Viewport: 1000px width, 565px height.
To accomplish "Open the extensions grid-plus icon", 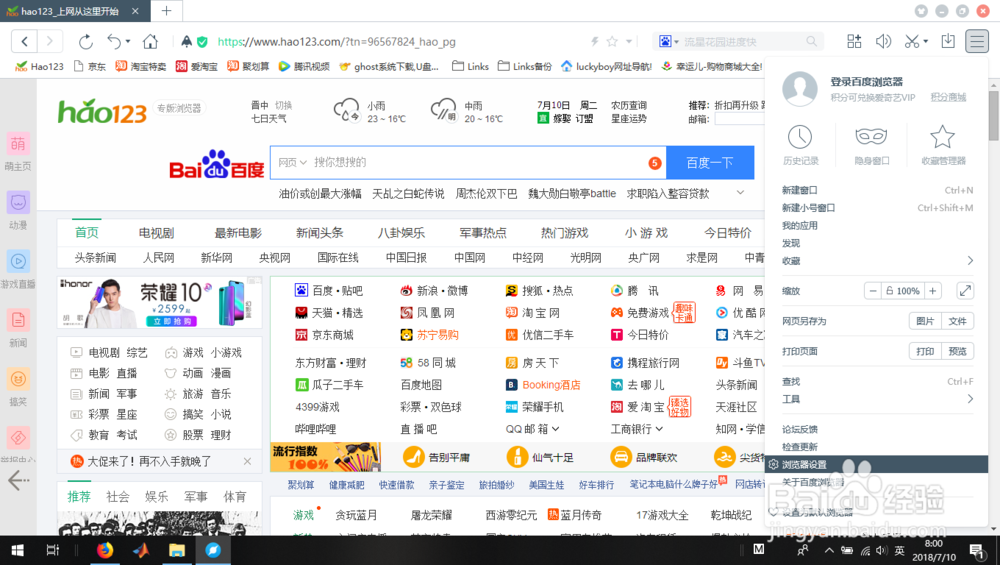I will coord(854,41).
